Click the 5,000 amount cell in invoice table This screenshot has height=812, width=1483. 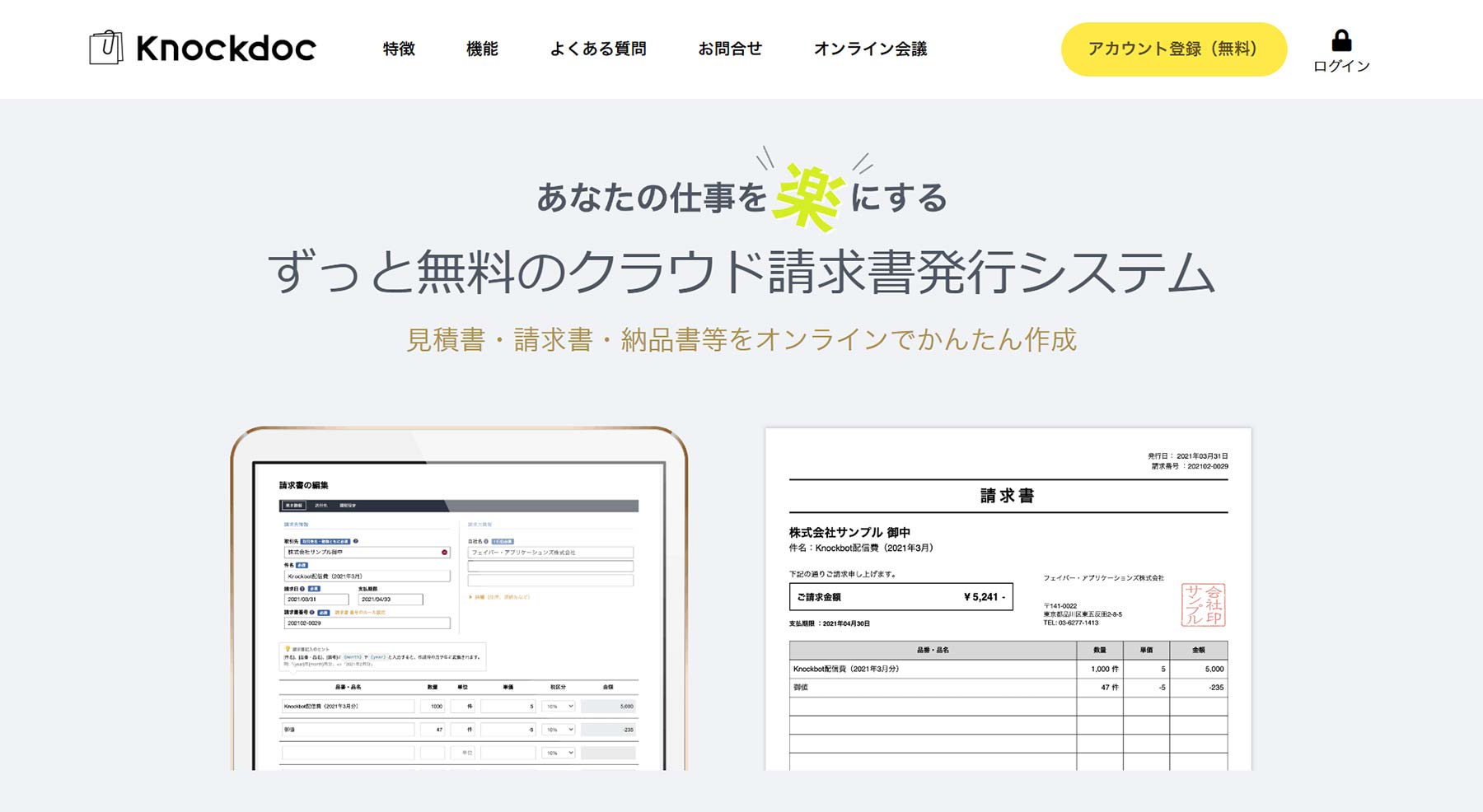click(1199, 669)
